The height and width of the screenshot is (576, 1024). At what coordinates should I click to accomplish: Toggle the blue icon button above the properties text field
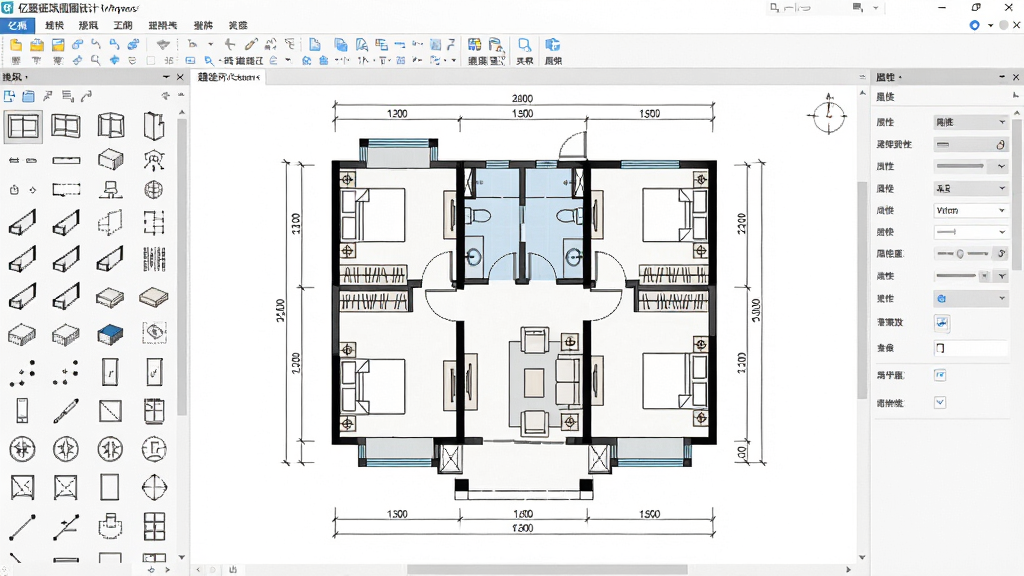point(941,323)
